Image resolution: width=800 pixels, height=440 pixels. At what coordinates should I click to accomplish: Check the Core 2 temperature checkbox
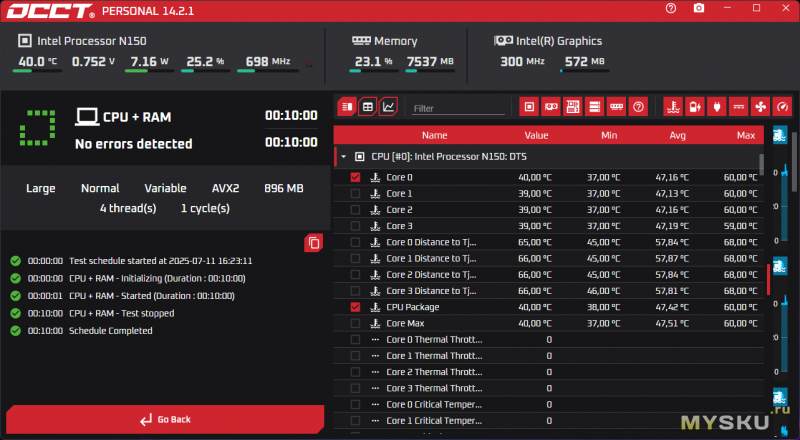[x=356, y=210]
